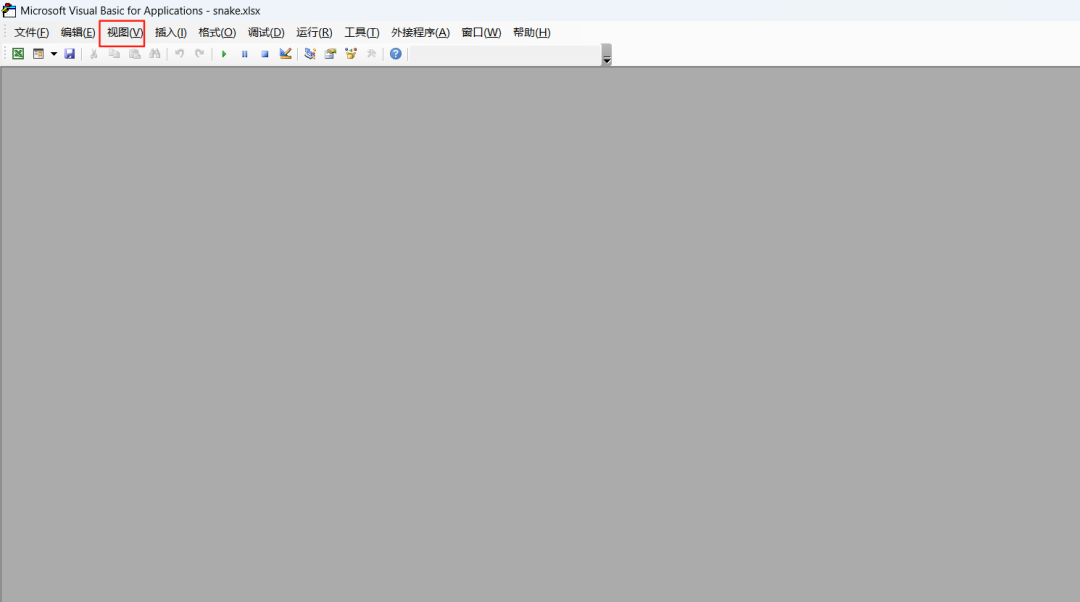
Task: Open VBA Help question mark icon
Action: (395, 54)
